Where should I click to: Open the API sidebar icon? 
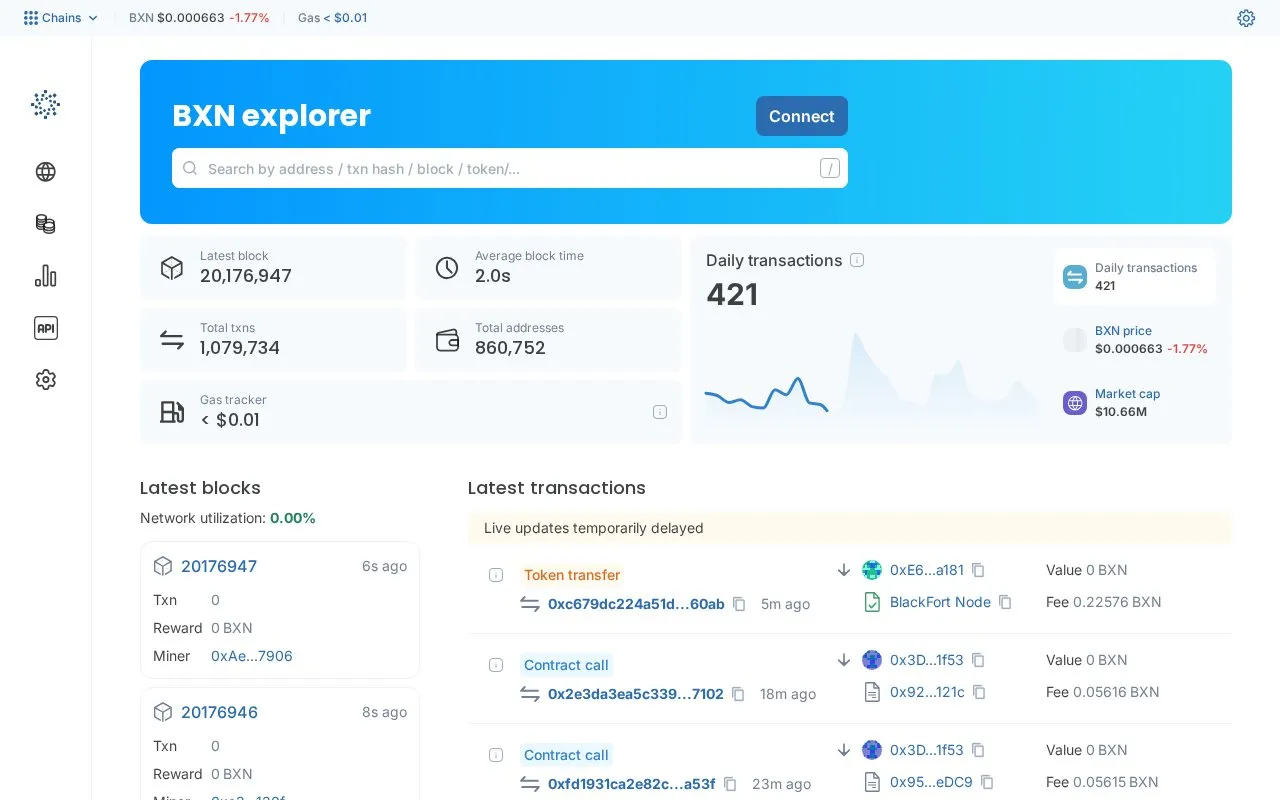coord(45,328)
